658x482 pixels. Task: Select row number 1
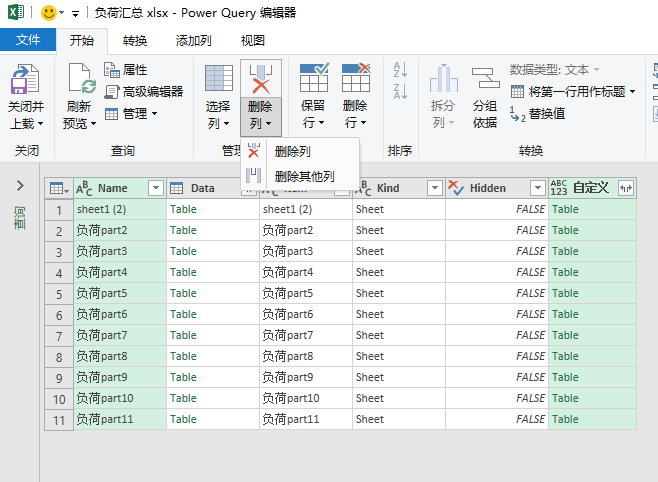click(x=59, y=210)
